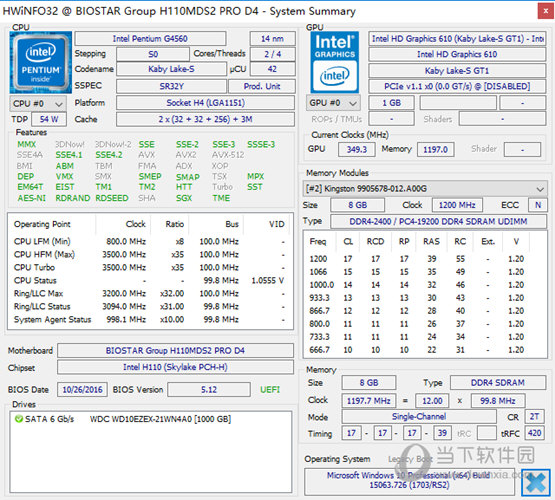
Task: Click the Clock column header
Action: tap(136, 224)
